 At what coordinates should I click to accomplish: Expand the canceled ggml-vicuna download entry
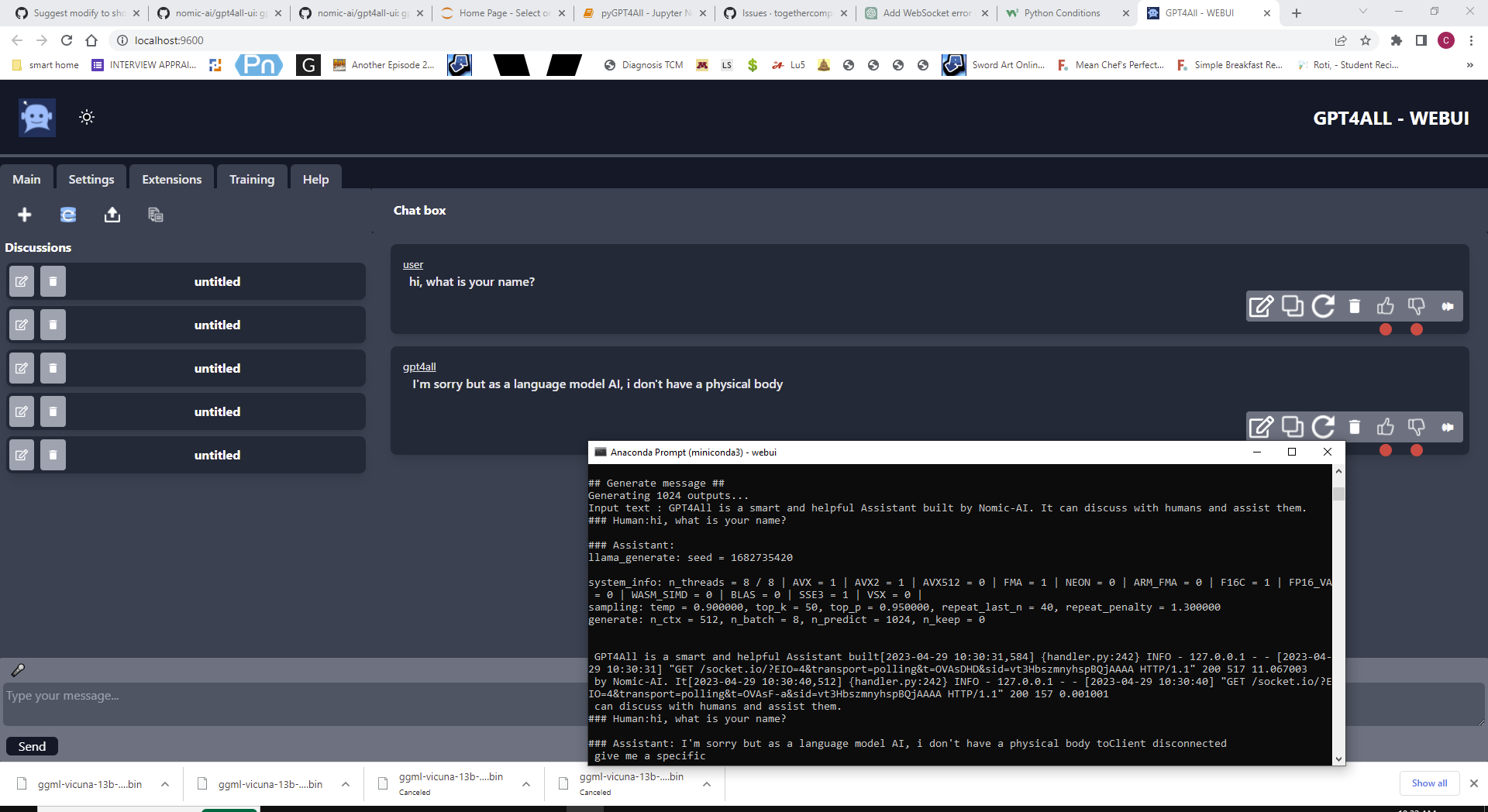coord(527,784)
